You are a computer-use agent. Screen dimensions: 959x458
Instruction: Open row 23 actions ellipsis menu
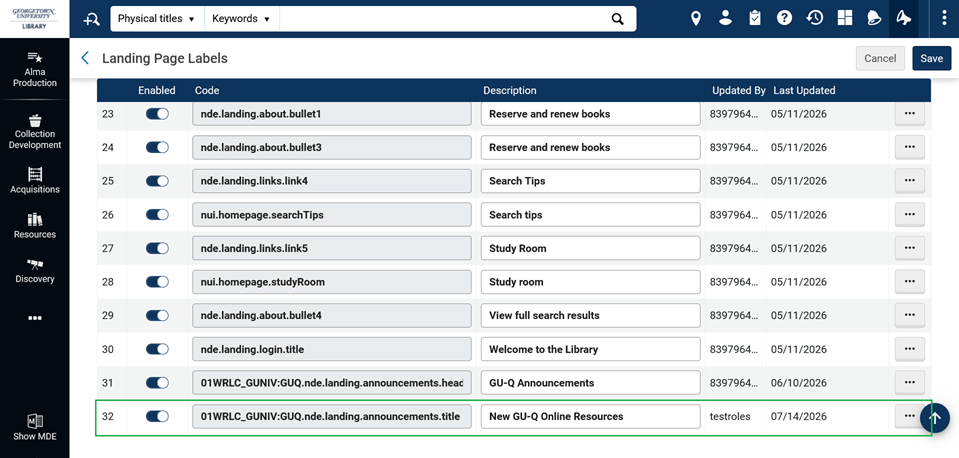[x=909, y=114]
